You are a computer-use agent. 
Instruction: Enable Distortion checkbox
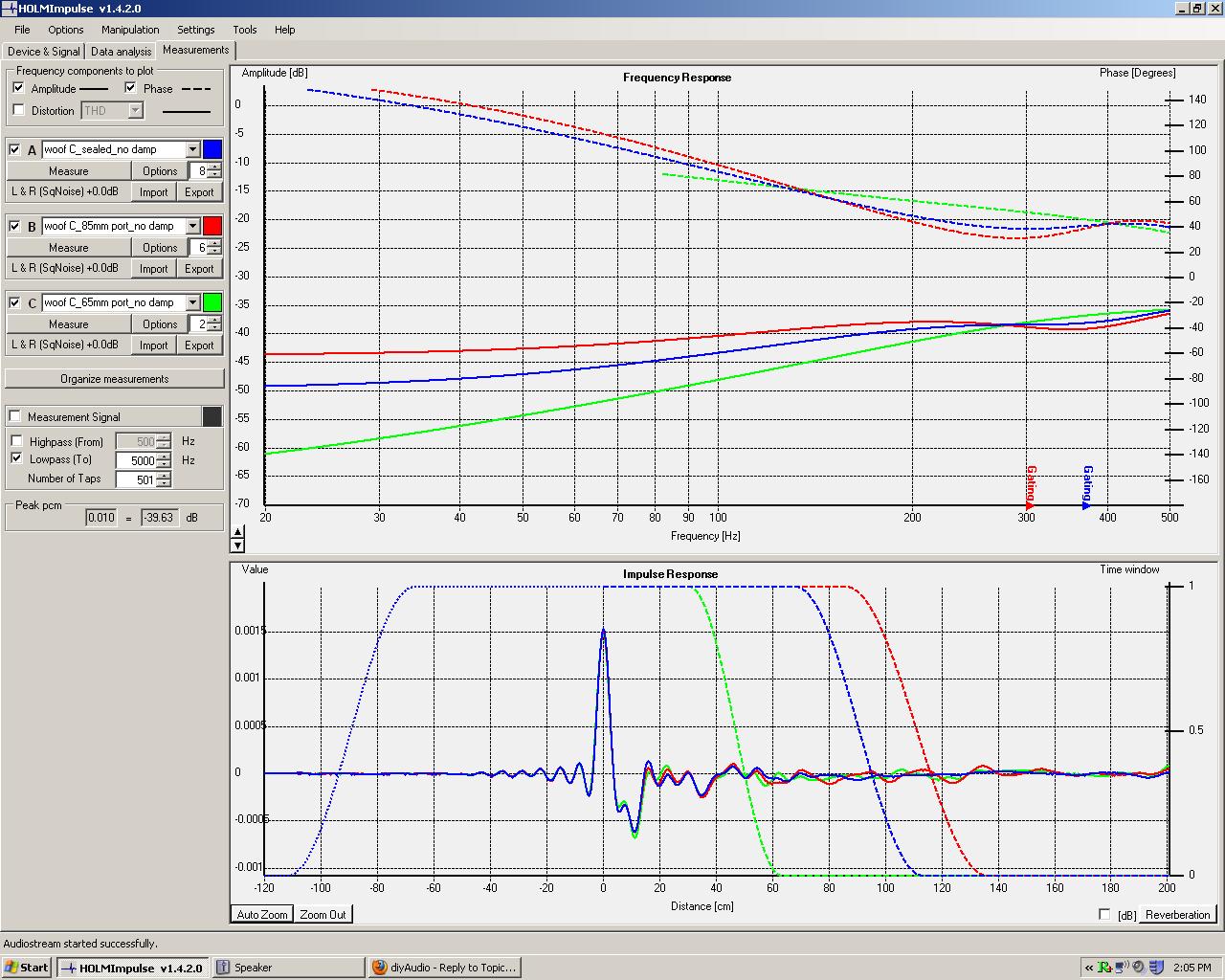tap(18, 110)
